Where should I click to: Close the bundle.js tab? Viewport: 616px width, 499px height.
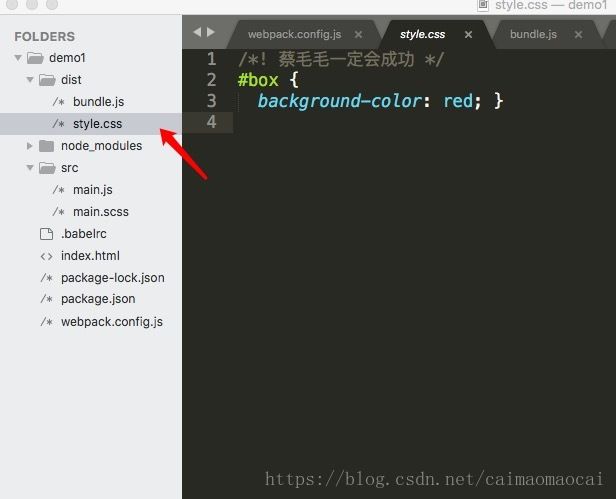(x=578, y=35)
